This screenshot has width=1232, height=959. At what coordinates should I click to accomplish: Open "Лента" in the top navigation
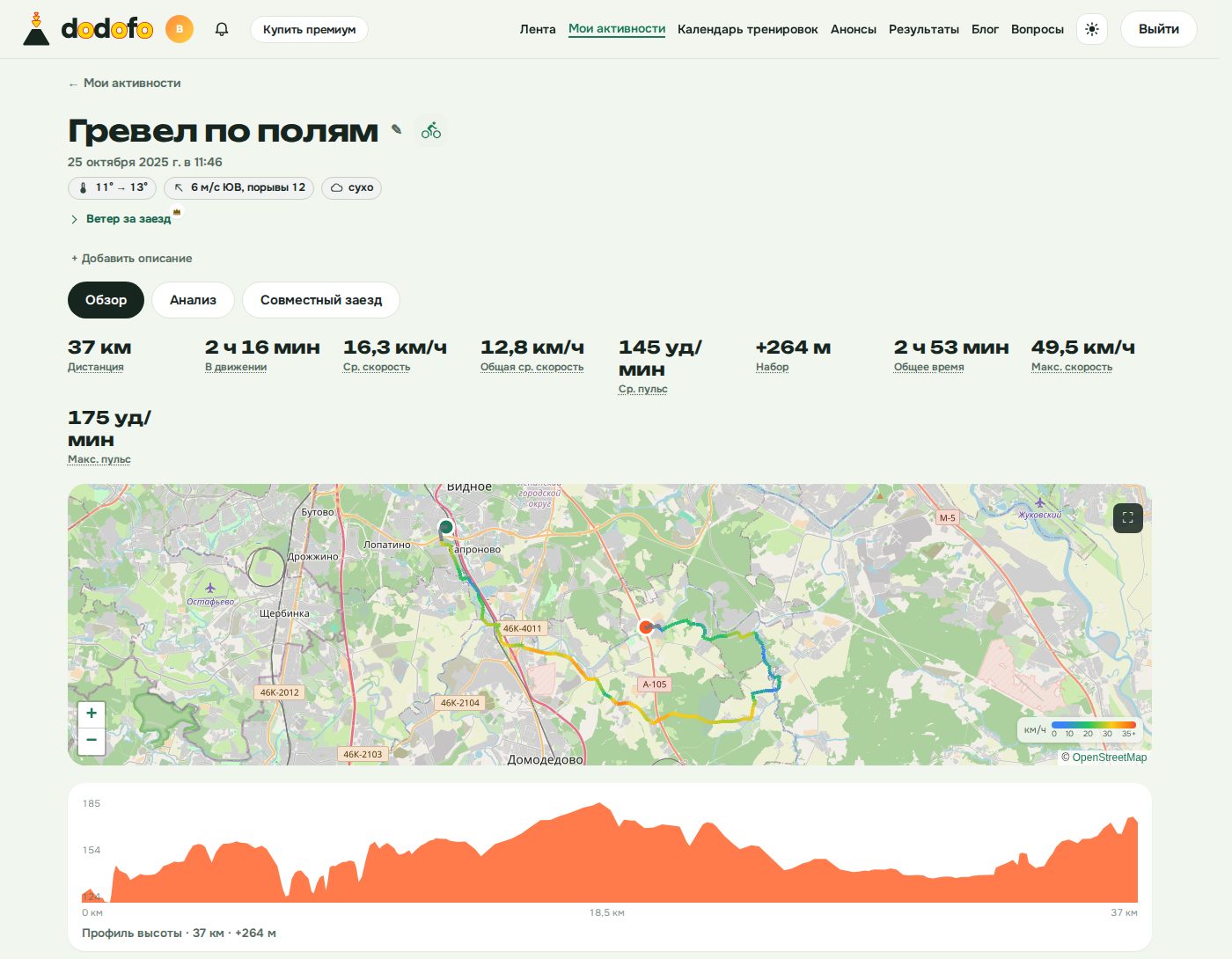(x=538, y=29)
